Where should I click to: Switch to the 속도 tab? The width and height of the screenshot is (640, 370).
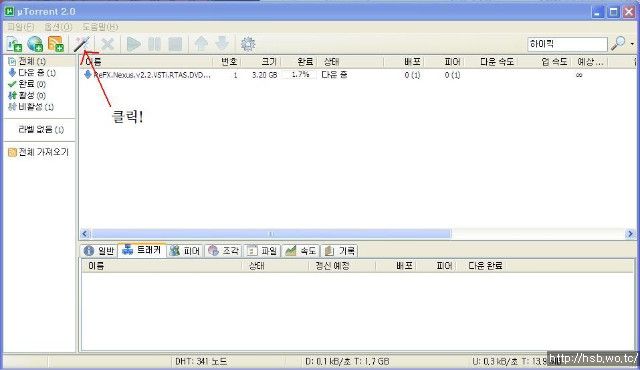(x=301, y=250)
